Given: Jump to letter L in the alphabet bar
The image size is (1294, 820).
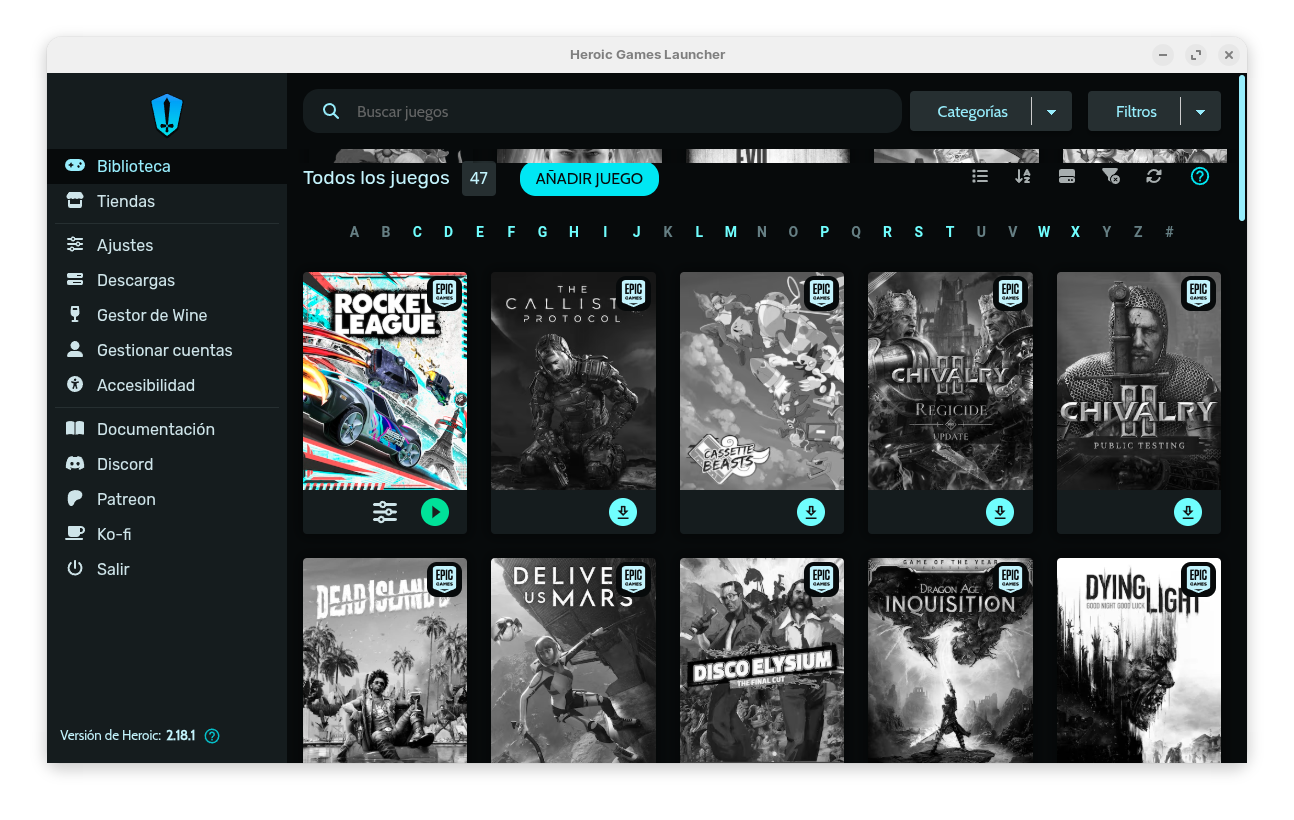Looking at the screenshot, I should (x=699, y=232).
